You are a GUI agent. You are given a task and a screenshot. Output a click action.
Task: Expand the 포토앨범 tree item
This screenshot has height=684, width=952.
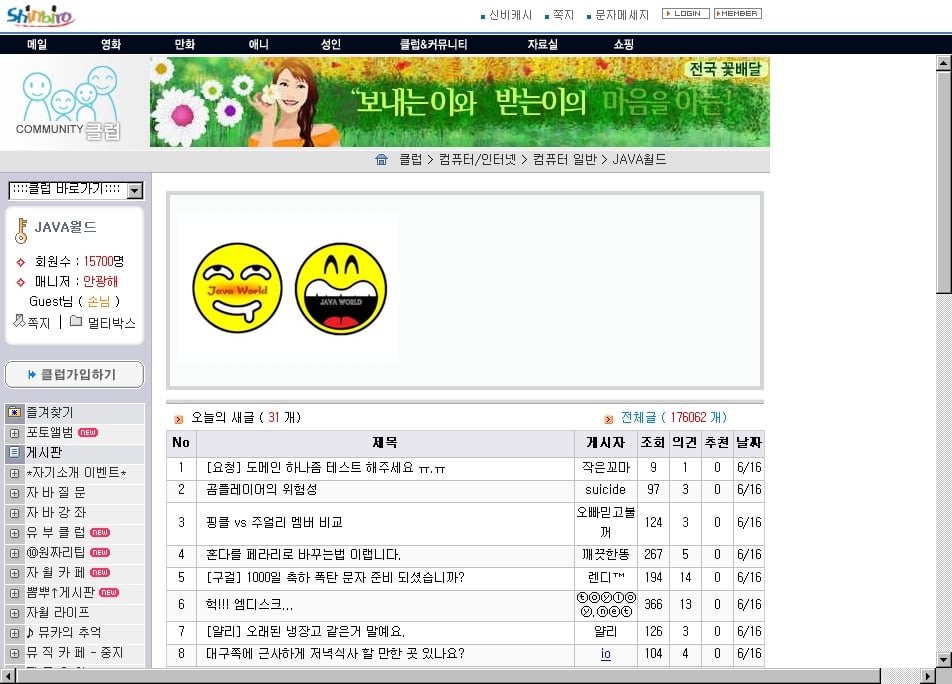click(15, 433)
